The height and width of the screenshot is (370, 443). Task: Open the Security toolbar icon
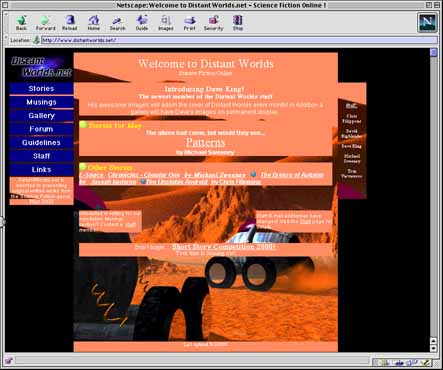click(x=213, y=23)
